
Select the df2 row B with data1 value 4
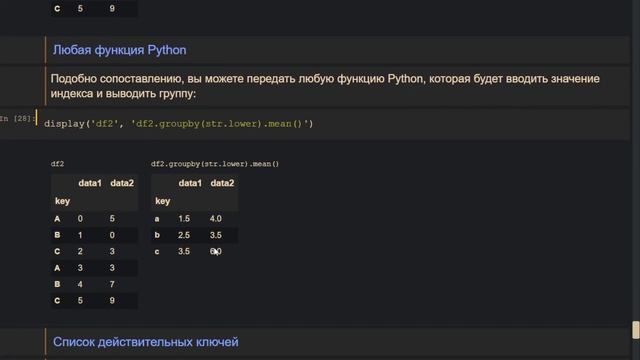[94, 284]
